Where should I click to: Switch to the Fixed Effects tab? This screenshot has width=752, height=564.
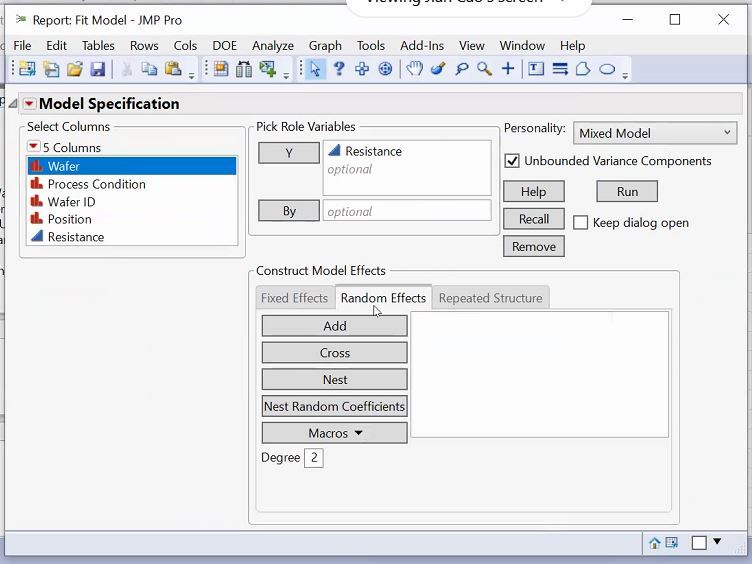pyautogui.click(x=294, y=298)
